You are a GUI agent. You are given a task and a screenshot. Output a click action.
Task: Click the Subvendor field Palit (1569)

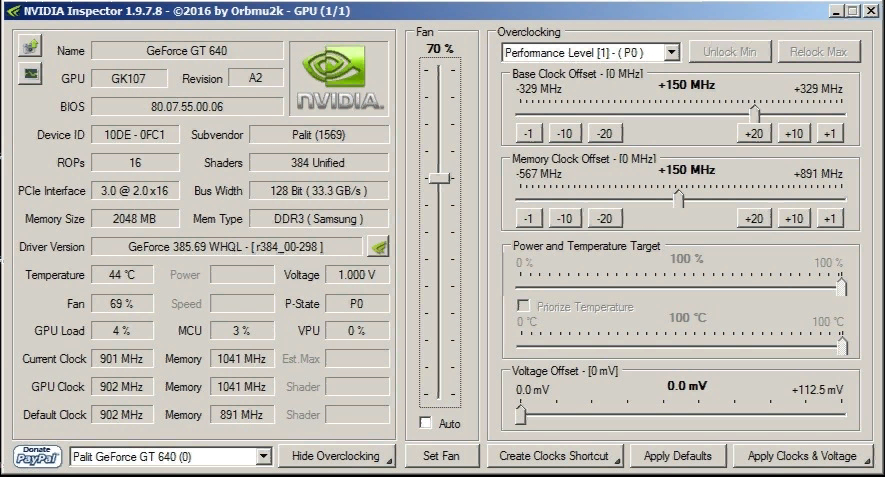click(x=319, y=135)
